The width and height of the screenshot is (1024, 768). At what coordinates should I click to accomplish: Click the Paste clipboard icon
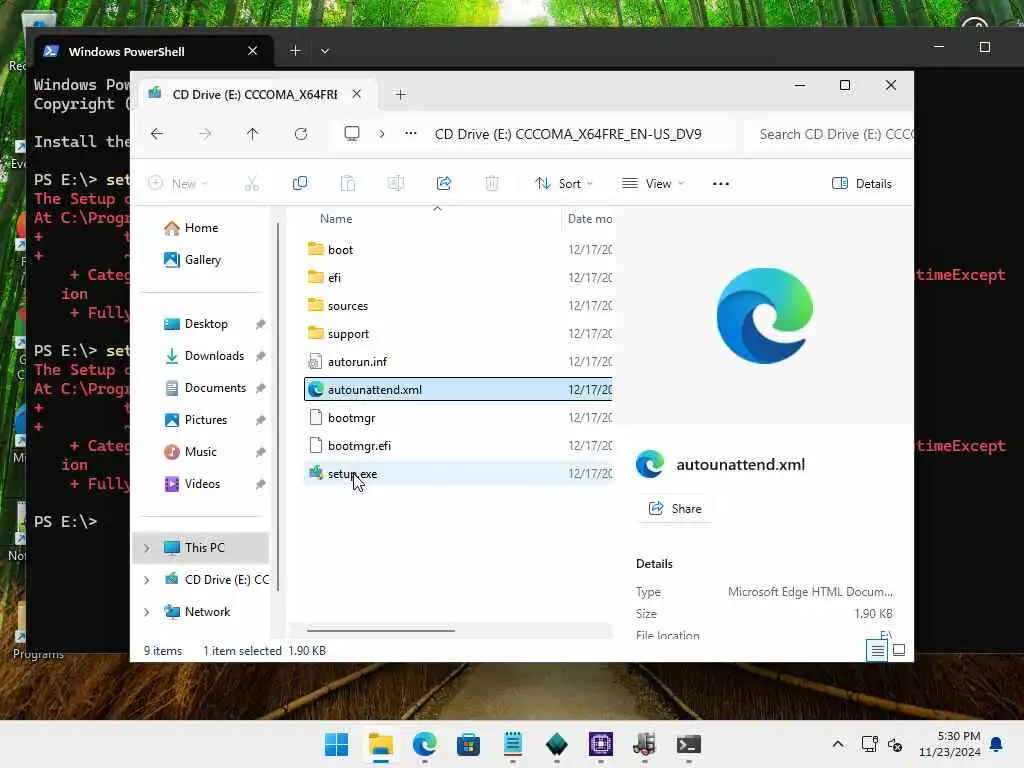point(348,184)
